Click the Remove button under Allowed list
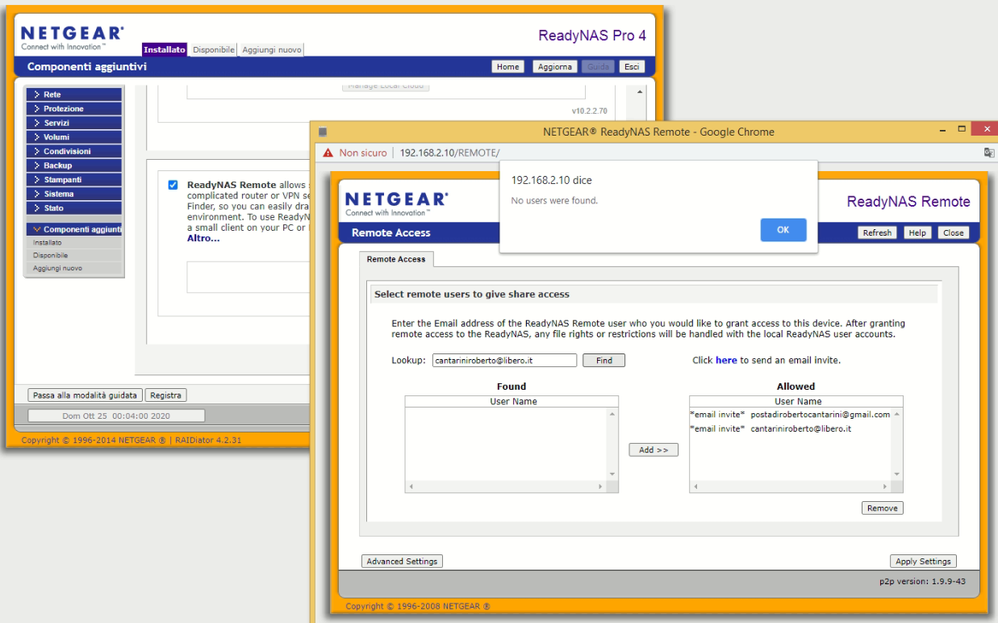The image size is (998, 623). [882, 508]
